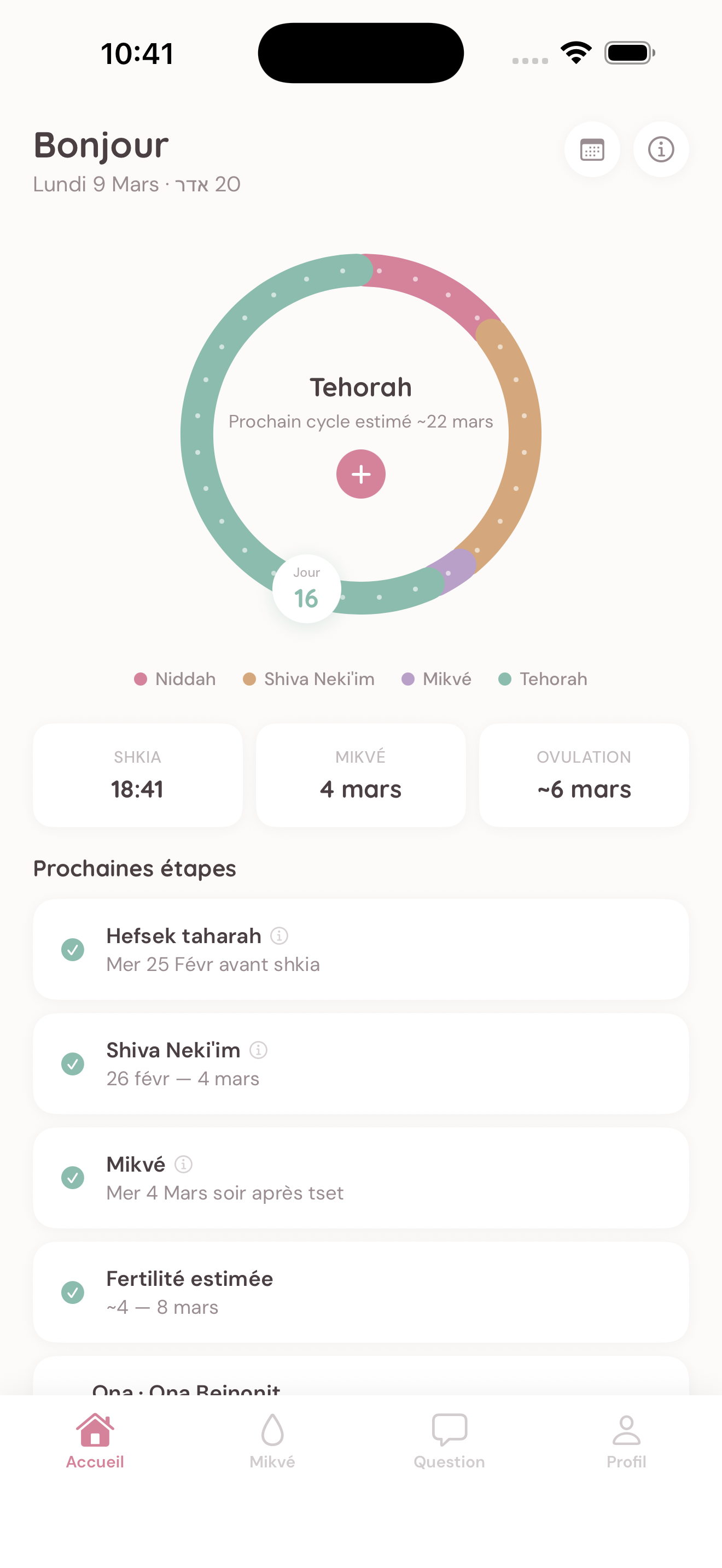
Task: Tap the pink Niddah legend dot
Action: (x=141, y=680)
